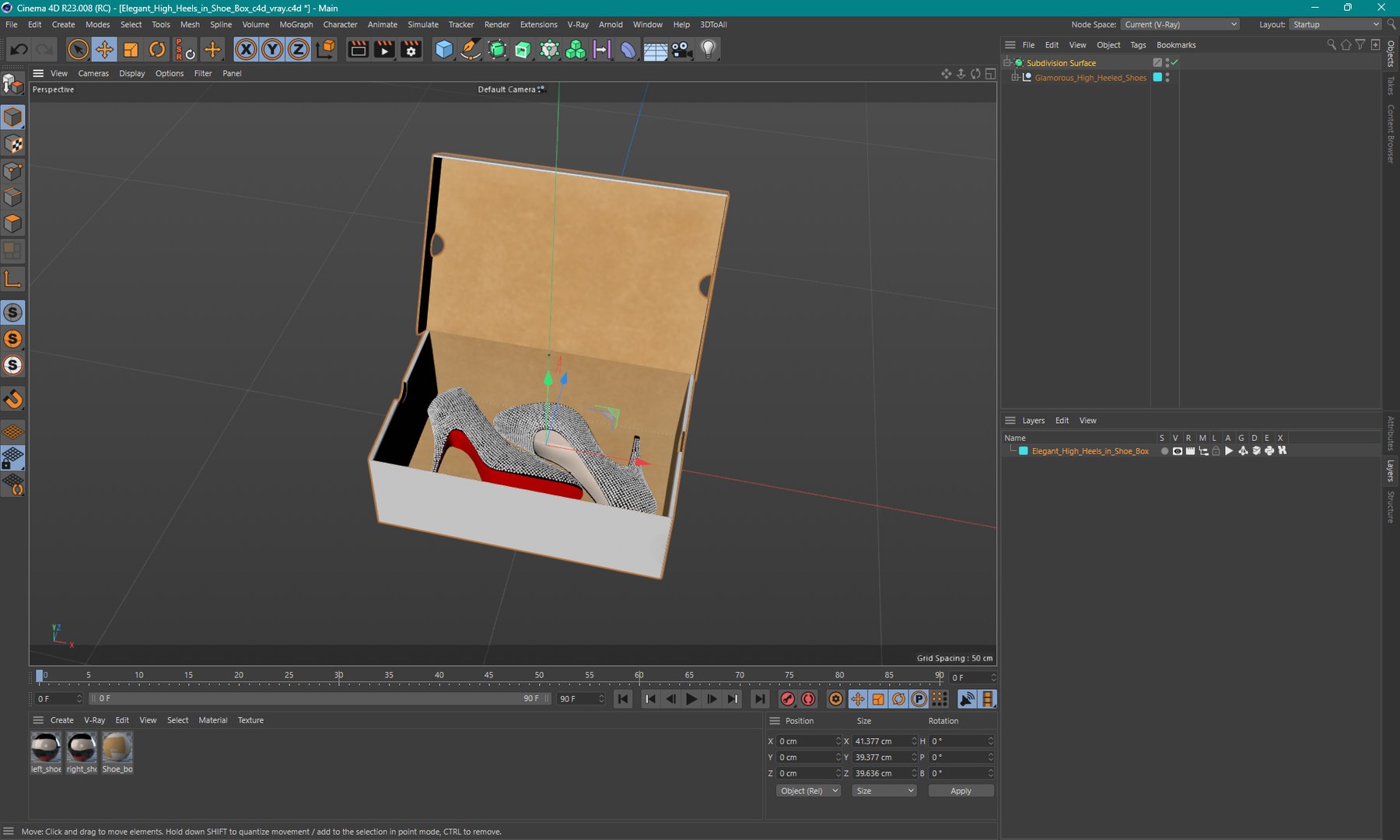Image resolution: width=1400 pixels, height=840 pixels.
Task: Click the Undo arrow icon
Action: pos(19,50)
